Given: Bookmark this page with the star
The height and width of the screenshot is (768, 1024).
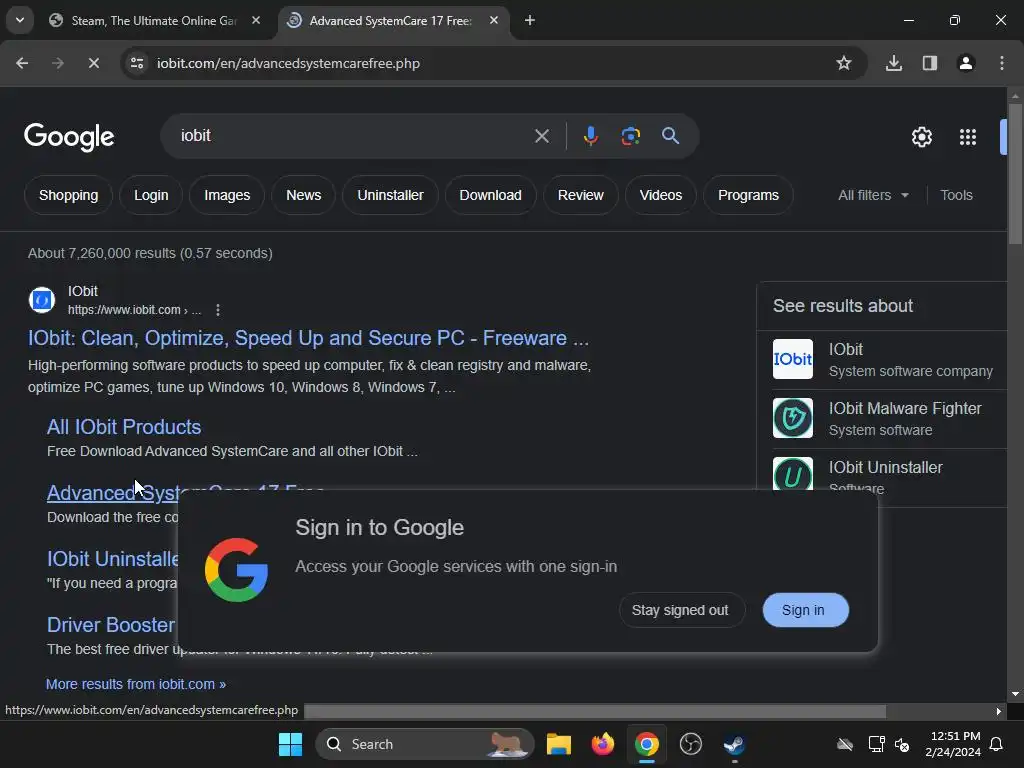Looking at the screenshot, I should tap(844, 63).
